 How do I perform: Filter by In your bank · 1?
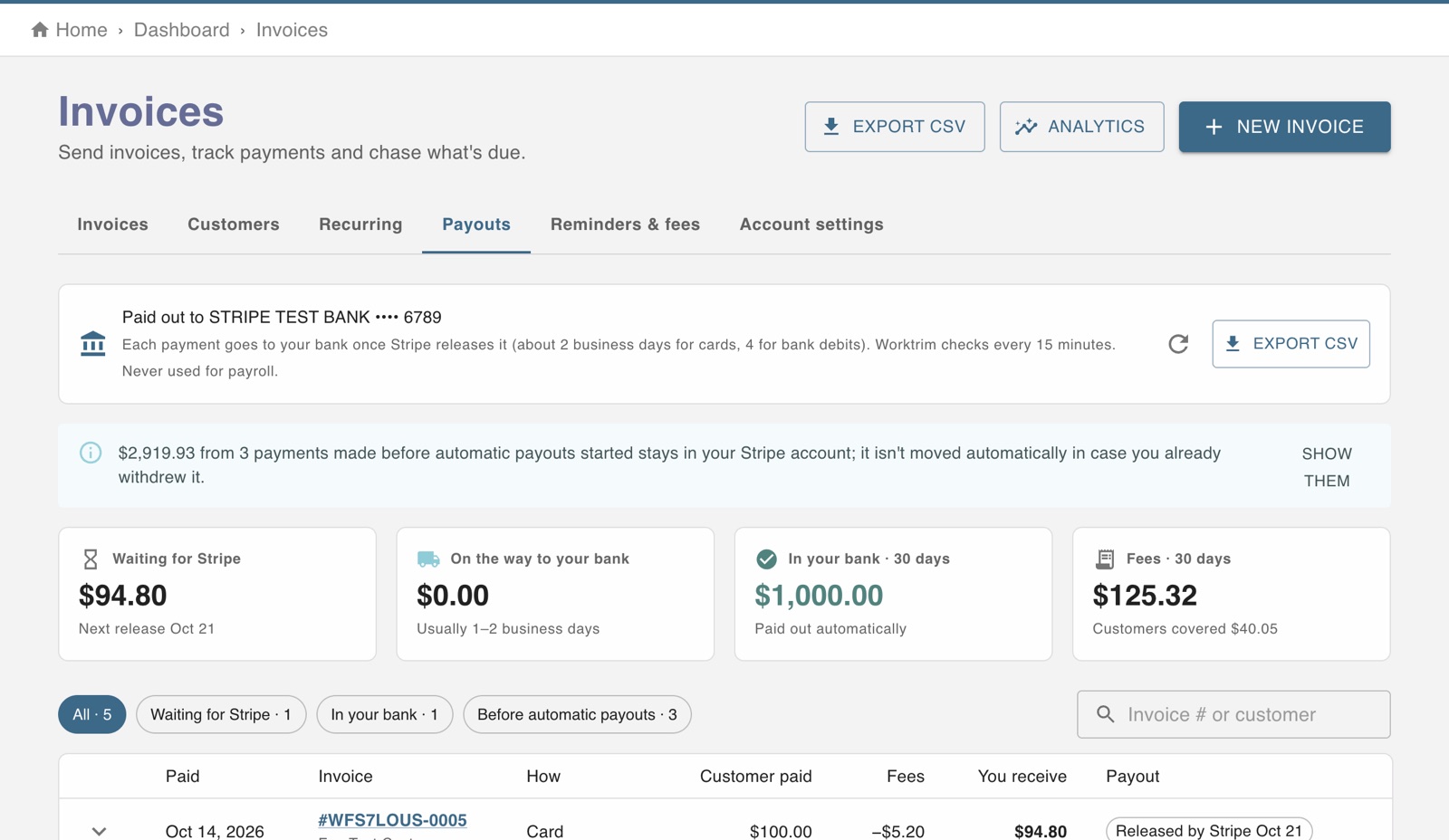pos(384,714)
